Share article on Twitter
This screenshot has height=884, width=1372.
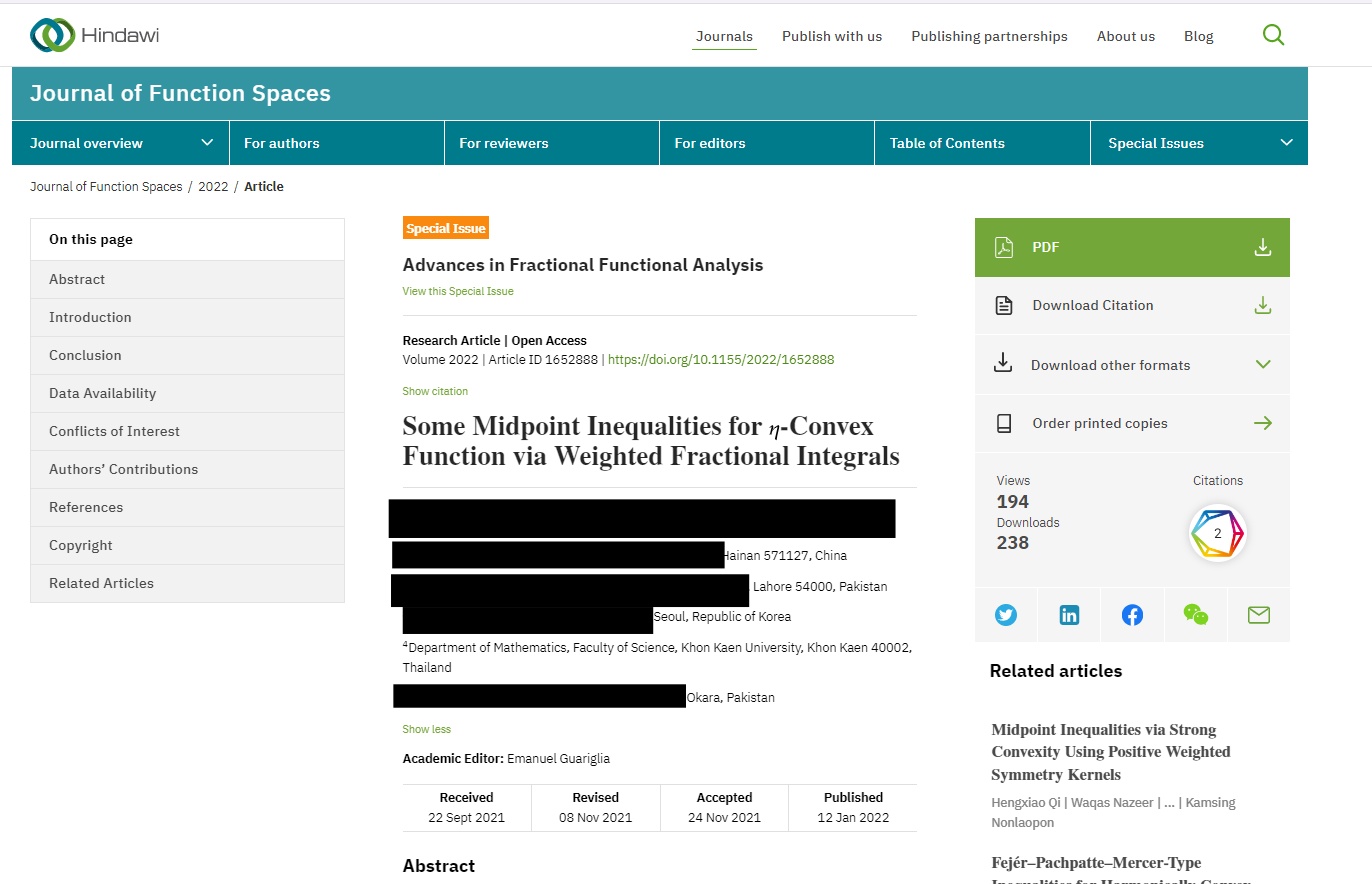click(x=1006, y=615)
